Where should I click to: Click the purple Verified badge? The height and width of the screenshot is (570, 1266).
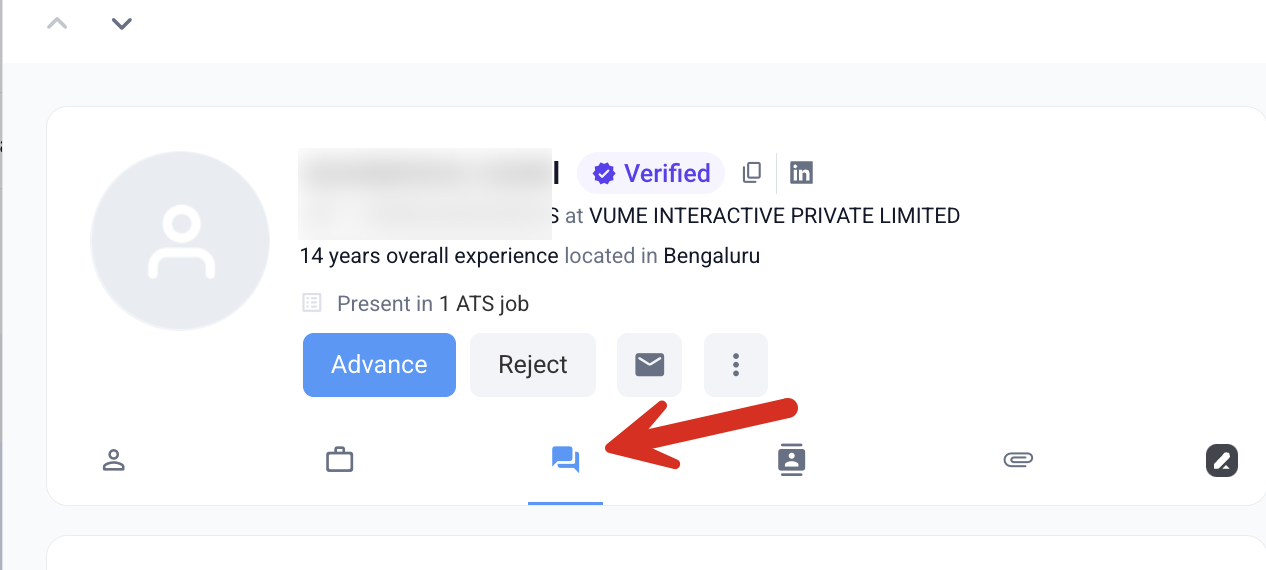[x=651, y=173]
